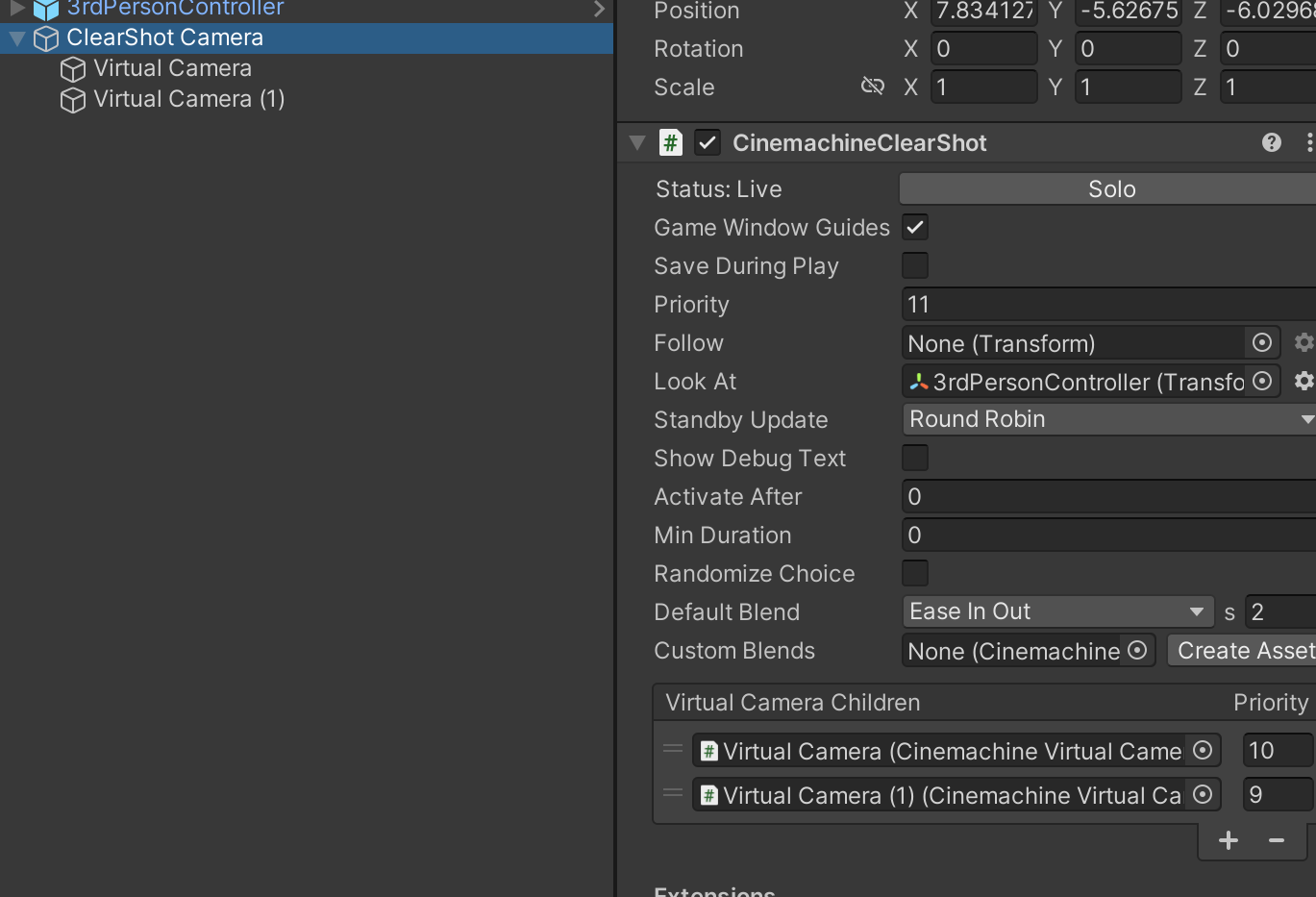Click the Virtual Camera (1) cube icon
Viewport: 1316px width, 897px height.
73,100
